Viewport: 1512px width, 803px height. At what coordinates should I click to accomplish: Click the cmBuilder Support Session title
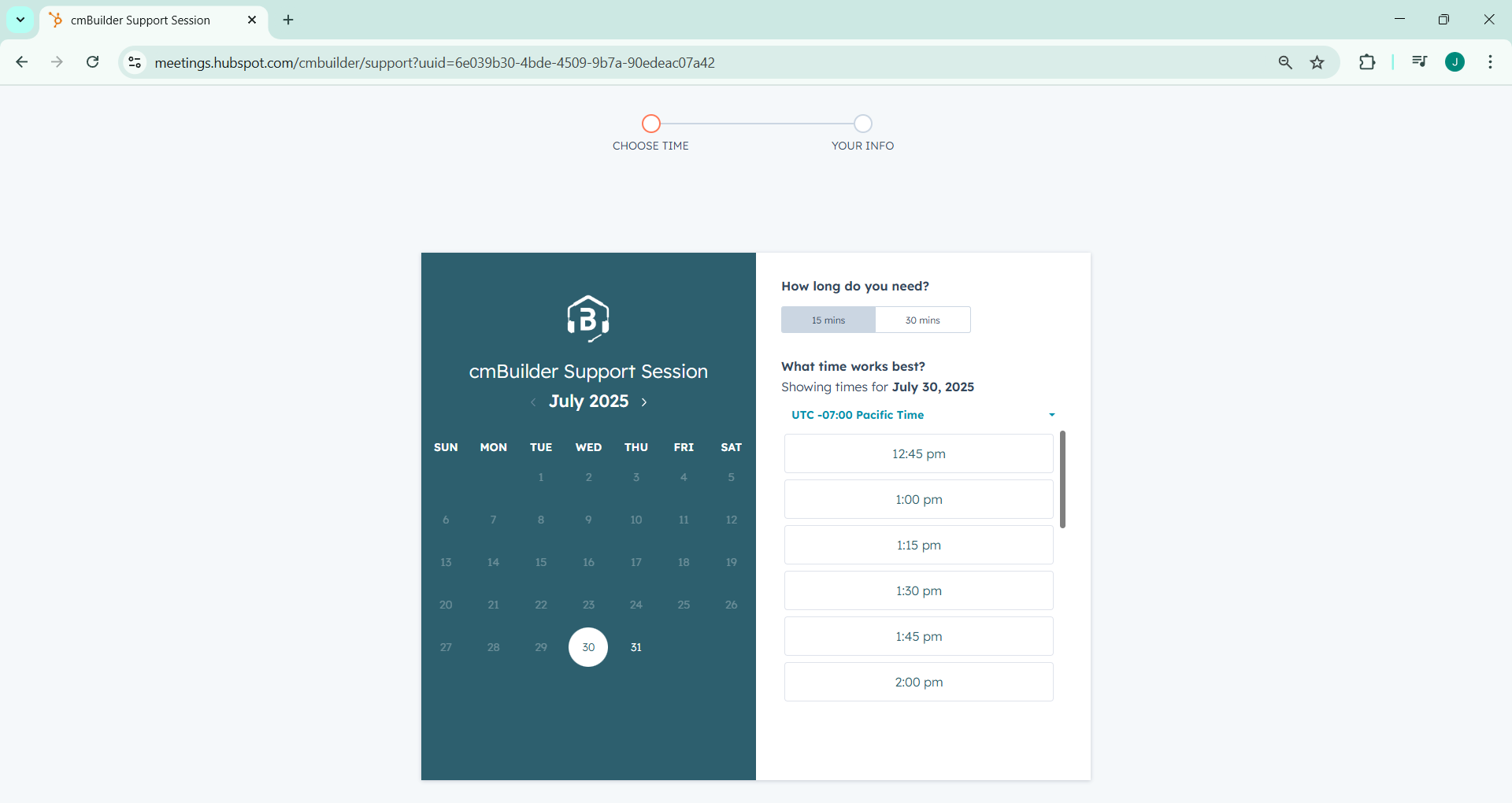[588, 372]
